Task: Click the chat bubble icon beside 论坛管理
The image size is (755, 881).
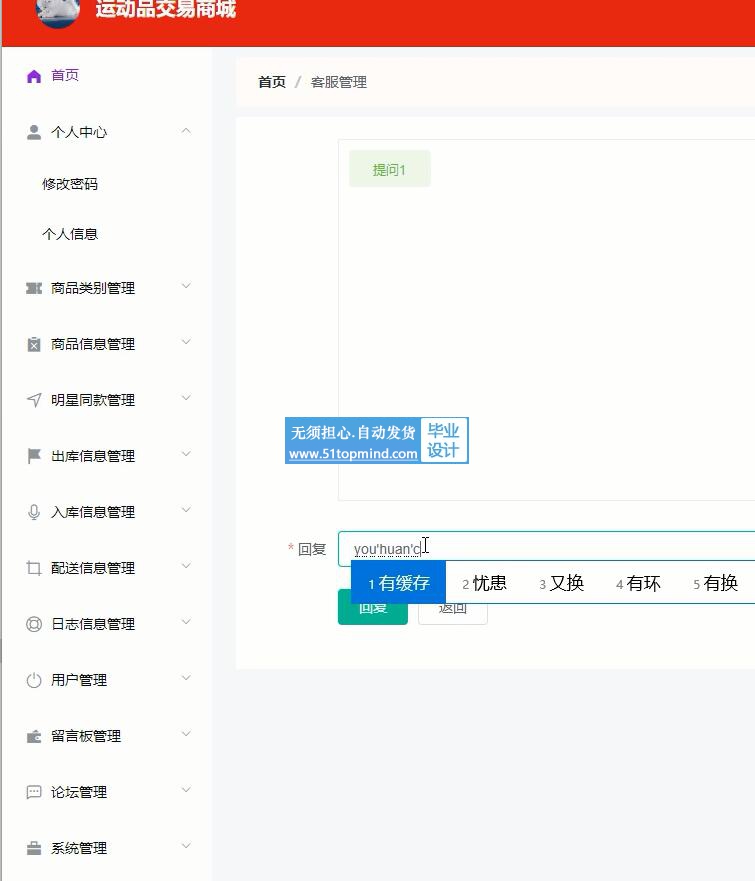Action: coord(34,792)
